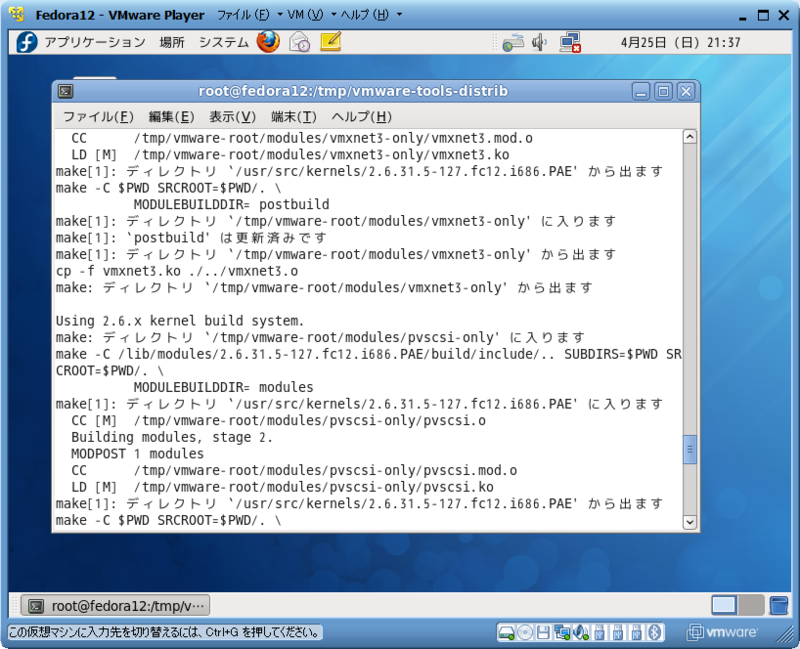The height and width of the screenshot is (649, 800).
Task: Minimize the terminal window
Action: 641,91
